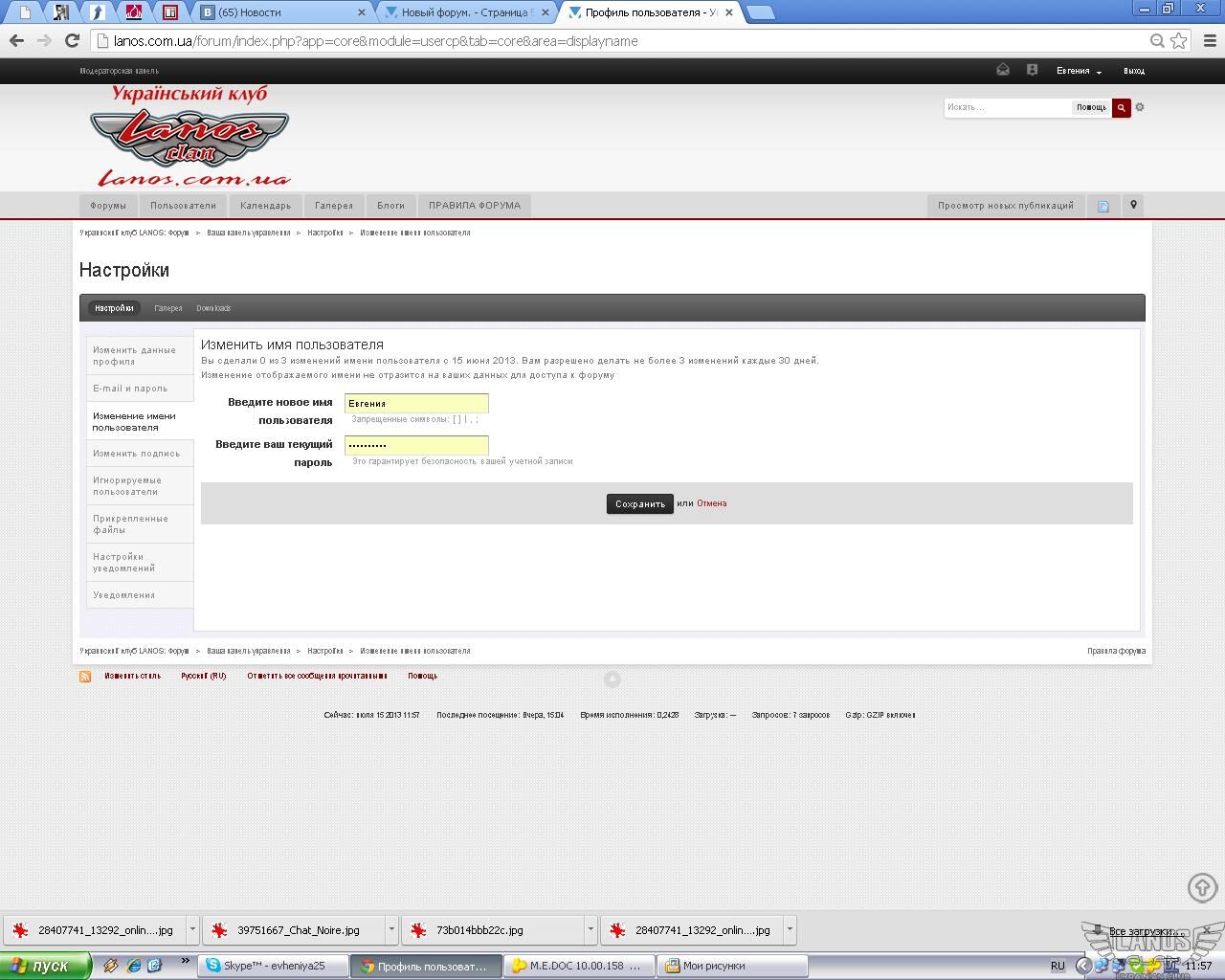The width and height of the screenshot is (1225, 980).
Task: Click the map marker icon in navbar
Action: click(1133, 206)
